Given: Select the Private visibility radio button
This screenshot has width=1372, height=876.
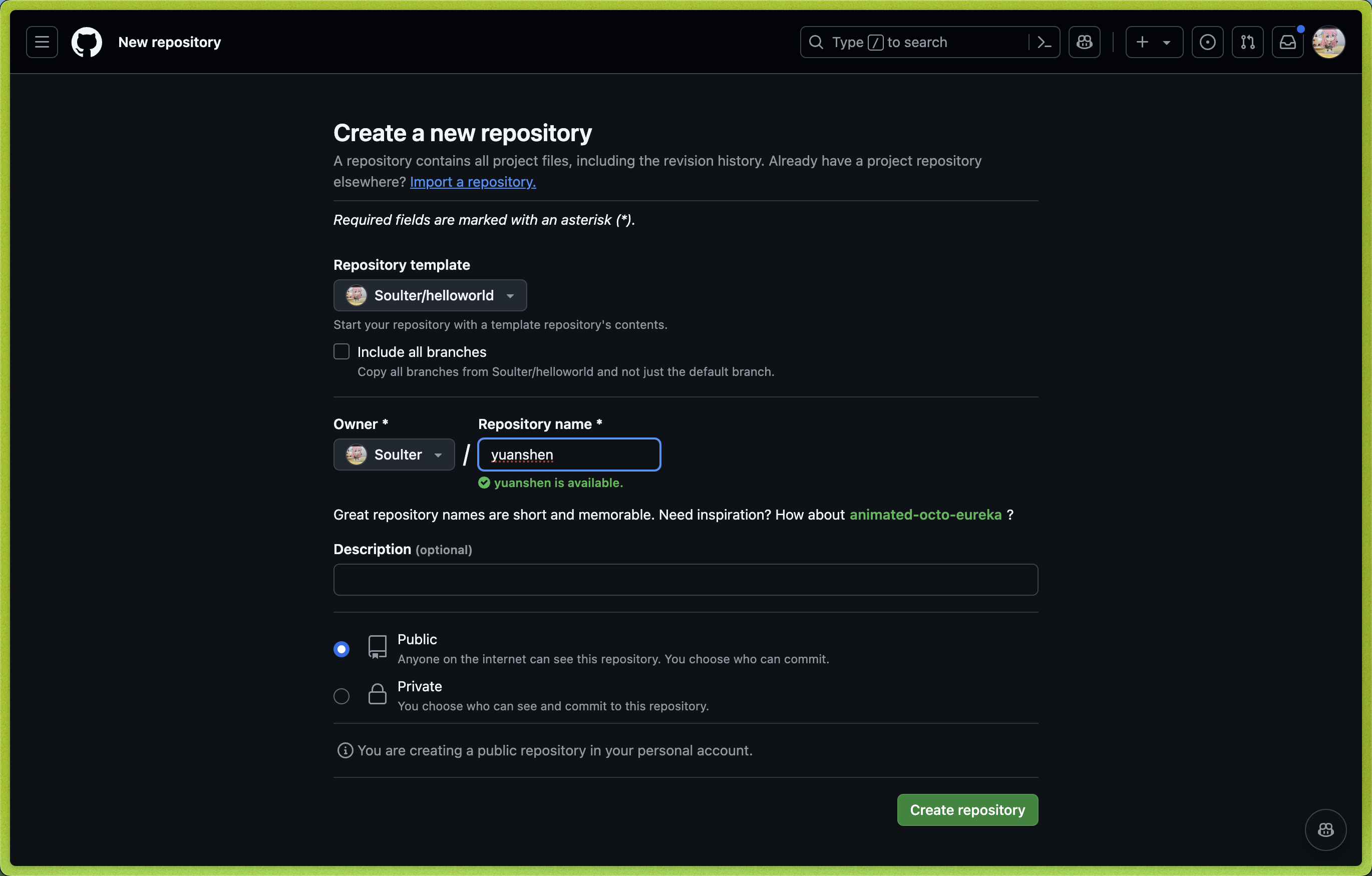Looking at the screenshot, I should pyautogui.click(x=341, y=696).
